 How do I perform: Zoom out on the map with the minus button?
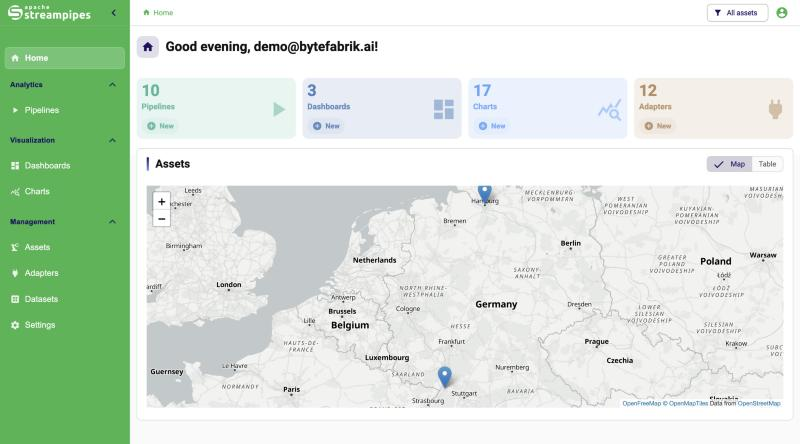(x=161, y=218)
